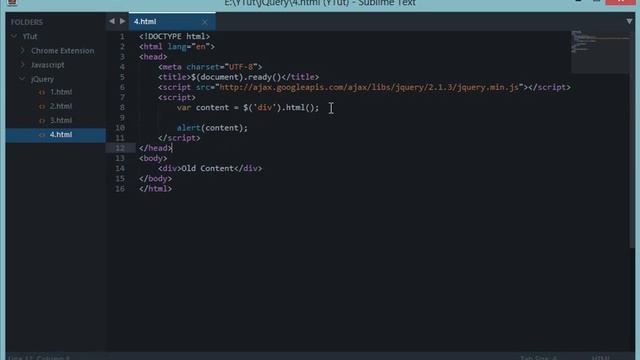Click the lang="en" attribute
This screenshot has width=640, height=360.
(189, 47)
